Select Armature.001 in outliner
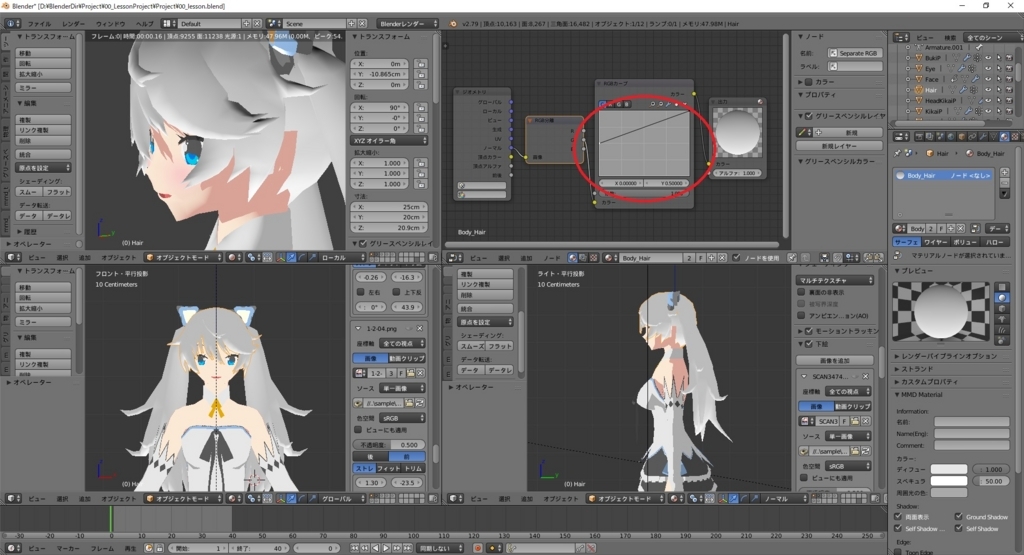Screen dimensions: 1024x555 coord(943,48)
